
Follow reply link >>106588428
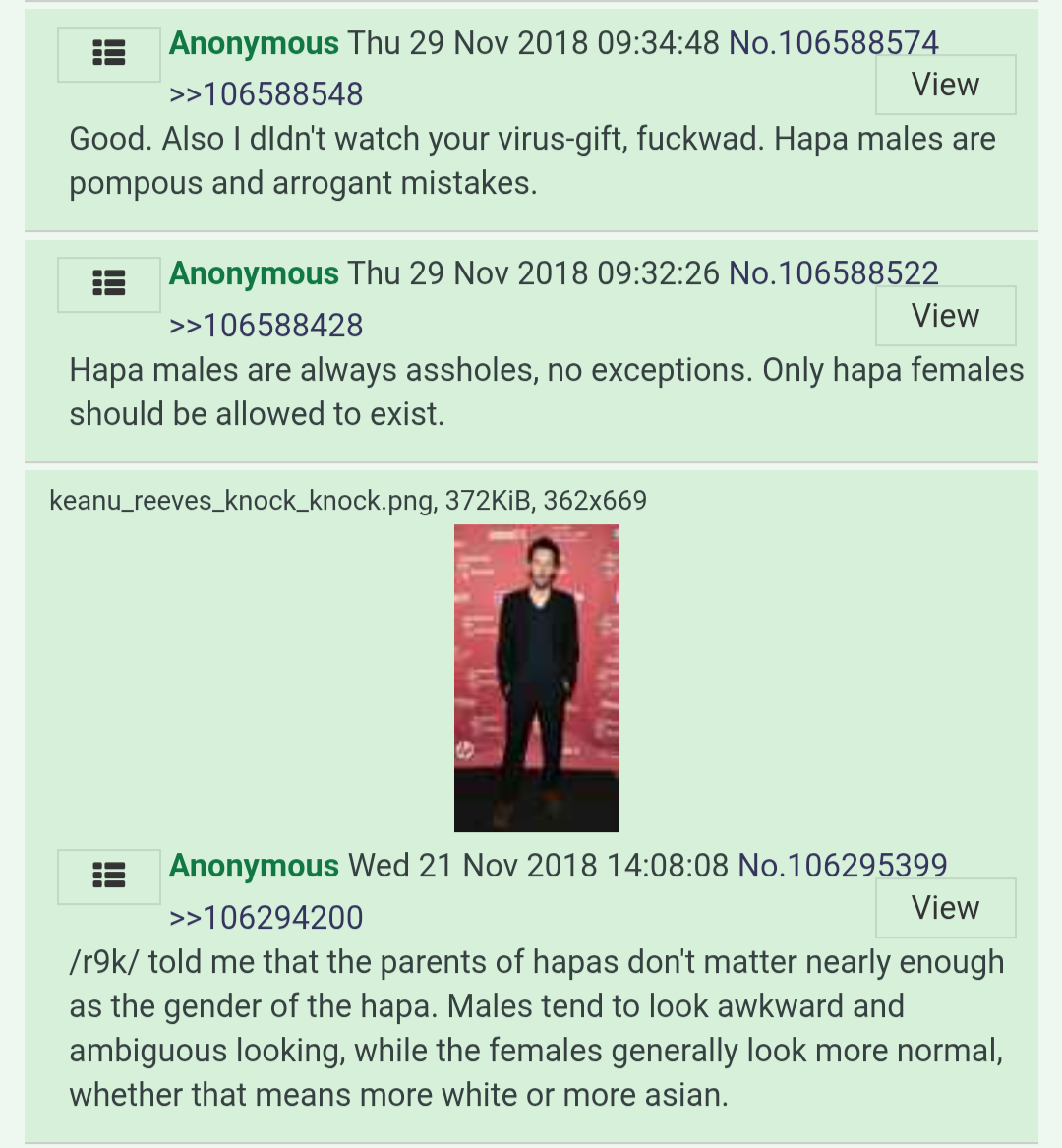[265, 326]
